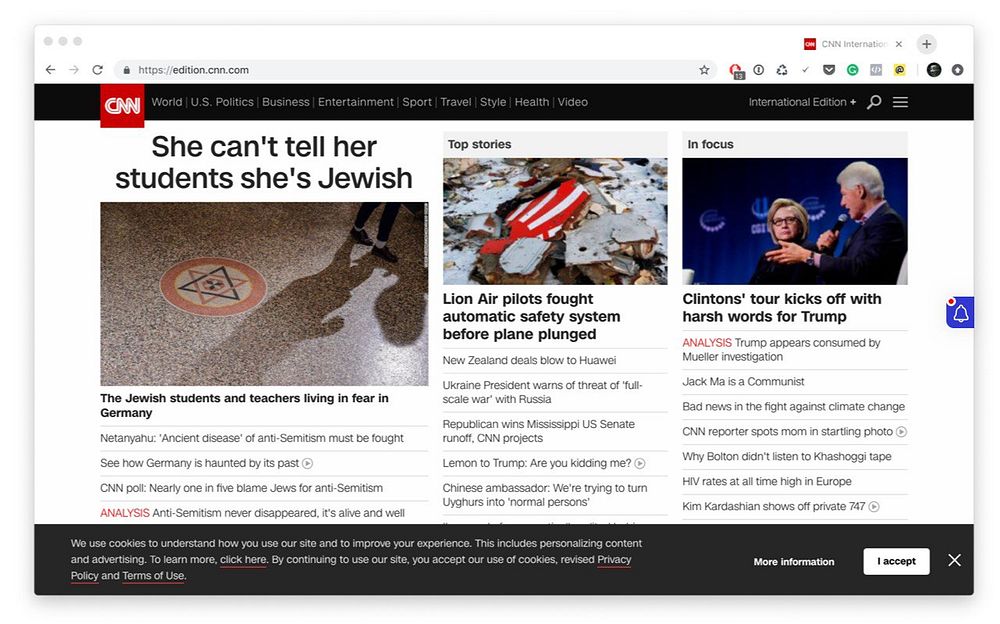Click the lock icon beside the URL
This screenshot has width=1000, height=624.
126,70
